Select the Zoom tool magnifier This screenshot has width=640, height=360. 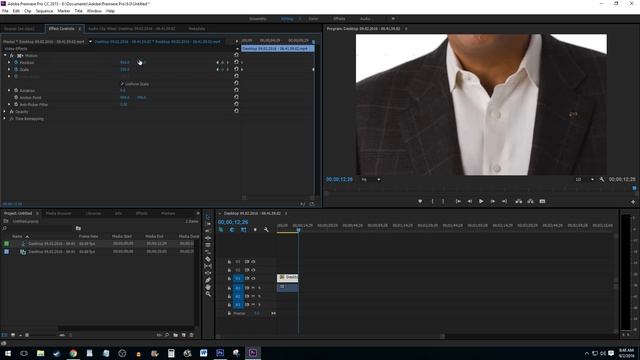[208, 294]
